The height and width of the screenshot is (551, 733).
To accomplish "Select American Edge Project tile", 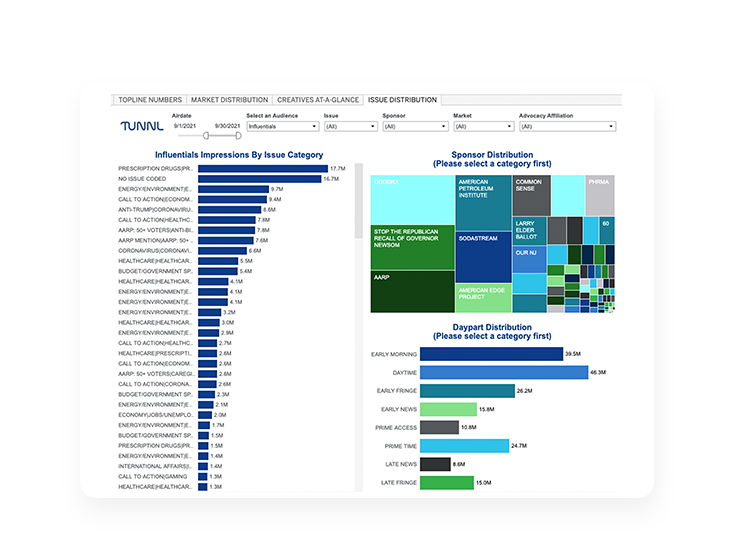I will point(483,298).
